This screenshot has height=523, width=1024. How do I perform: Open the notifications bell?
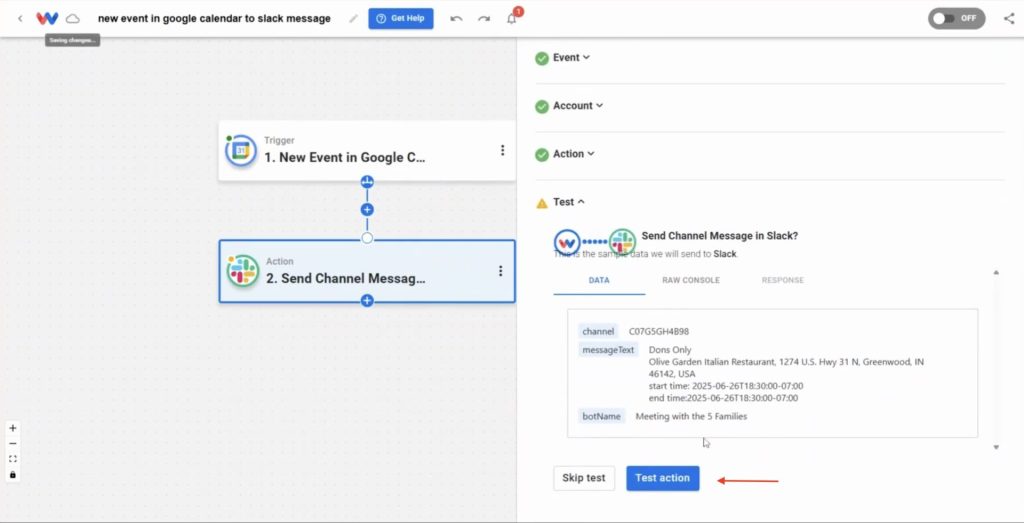click(512, 18)
